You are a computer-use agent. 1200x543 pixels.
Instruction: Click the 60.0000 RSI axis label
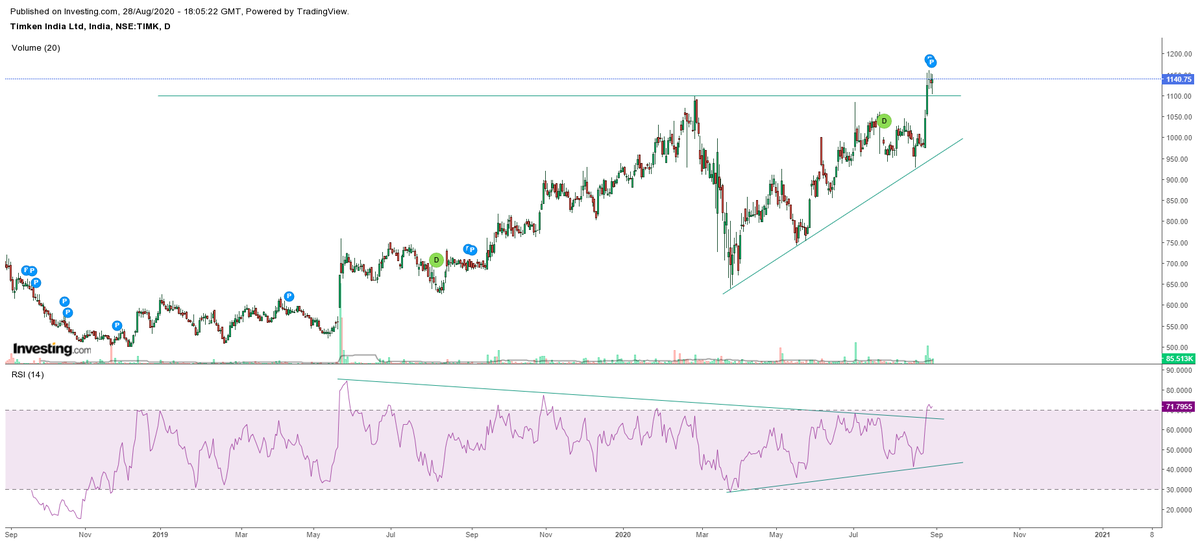click(x=1179, y=430)
